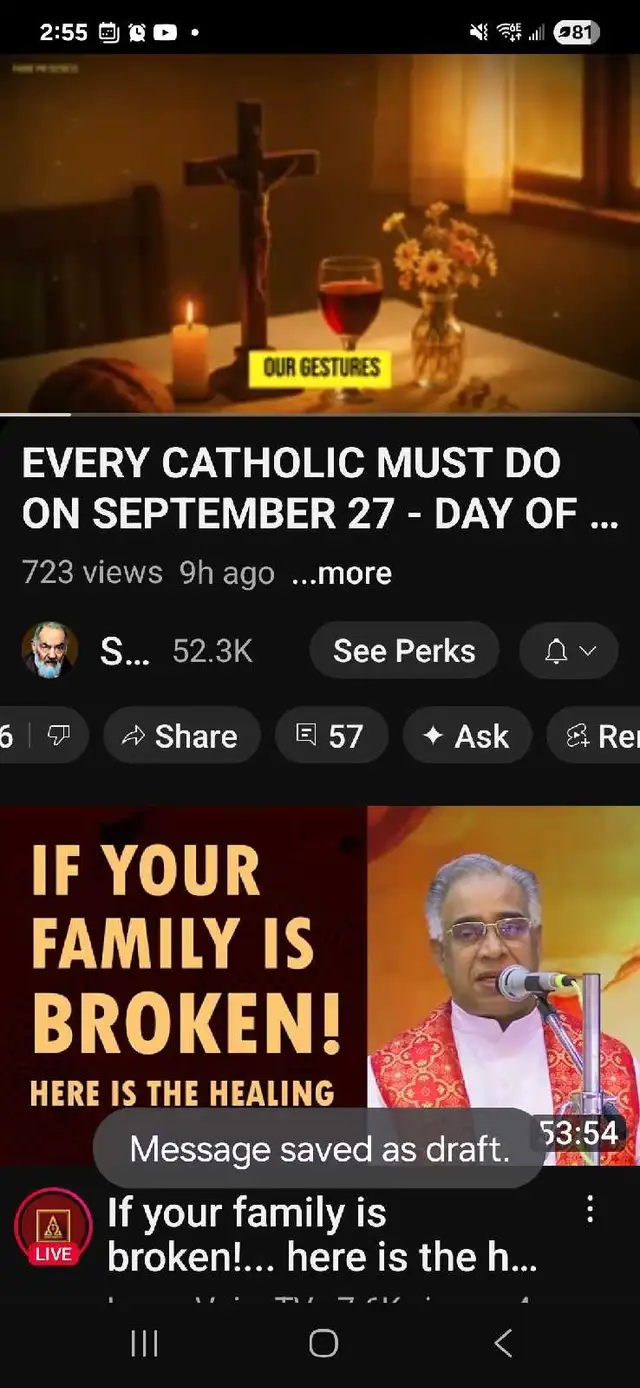Viewport: 640px width, 1388px height.
Task: Open the channel avatar with the bearded man
Action: [49, 651]
